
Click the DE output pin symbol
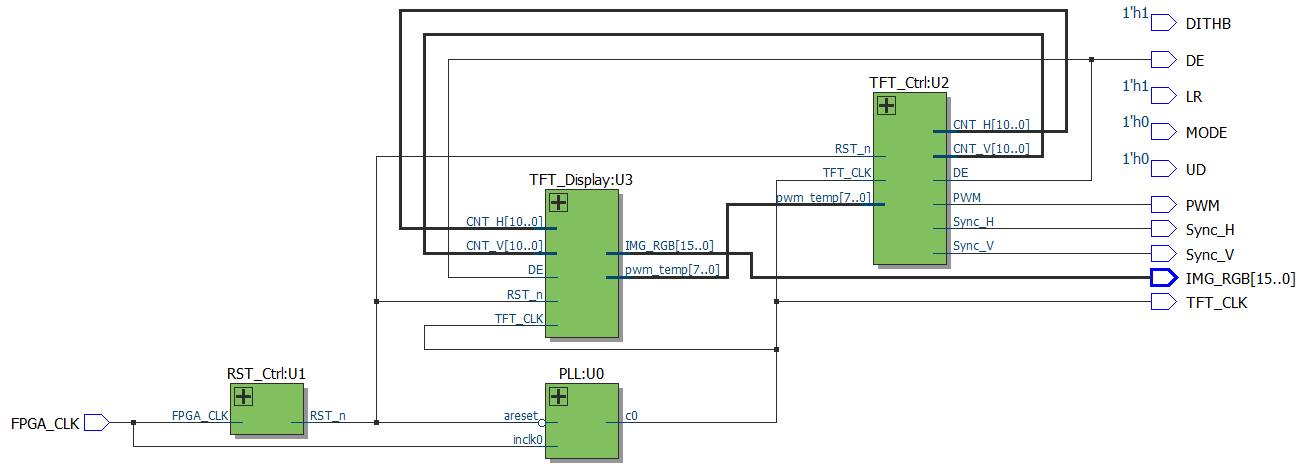click(1163, 60)
